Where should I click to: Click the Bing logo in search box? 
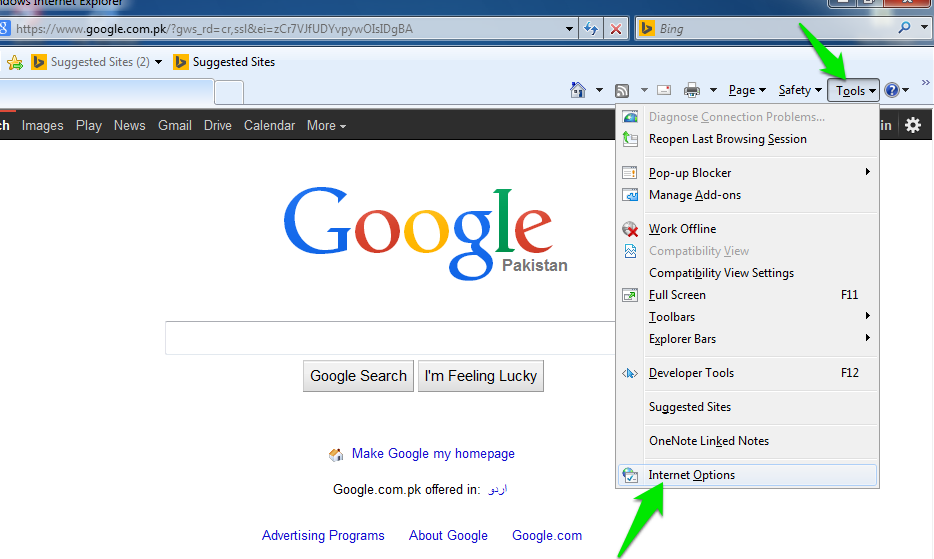pyautogui.click(x=646, y=28)
